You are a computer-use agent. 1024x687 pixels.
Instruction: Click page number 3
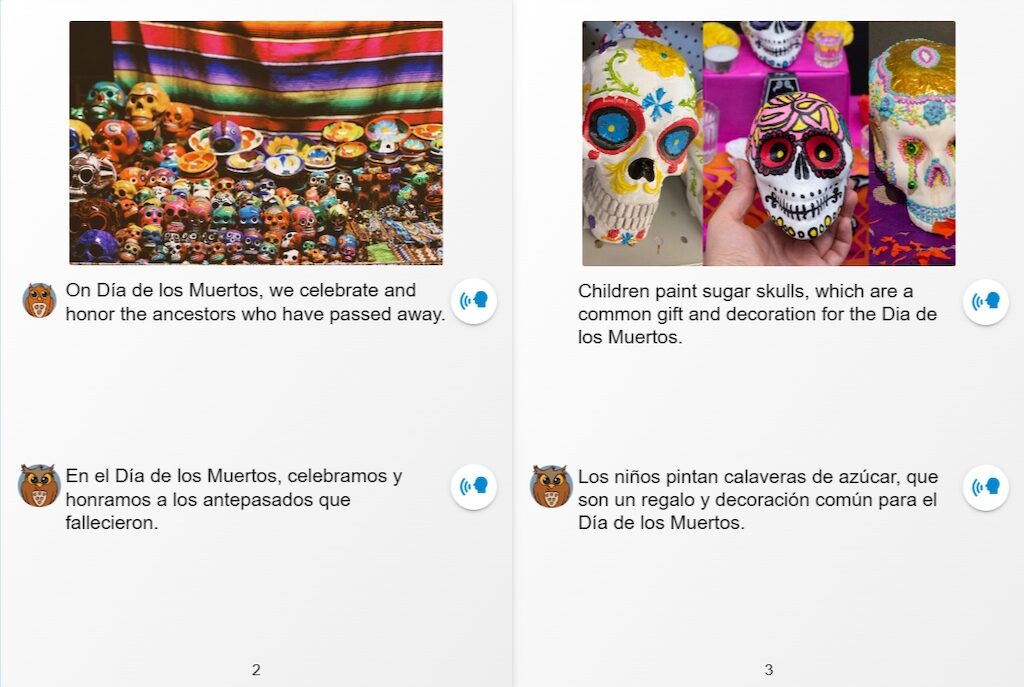pos(769,669)
